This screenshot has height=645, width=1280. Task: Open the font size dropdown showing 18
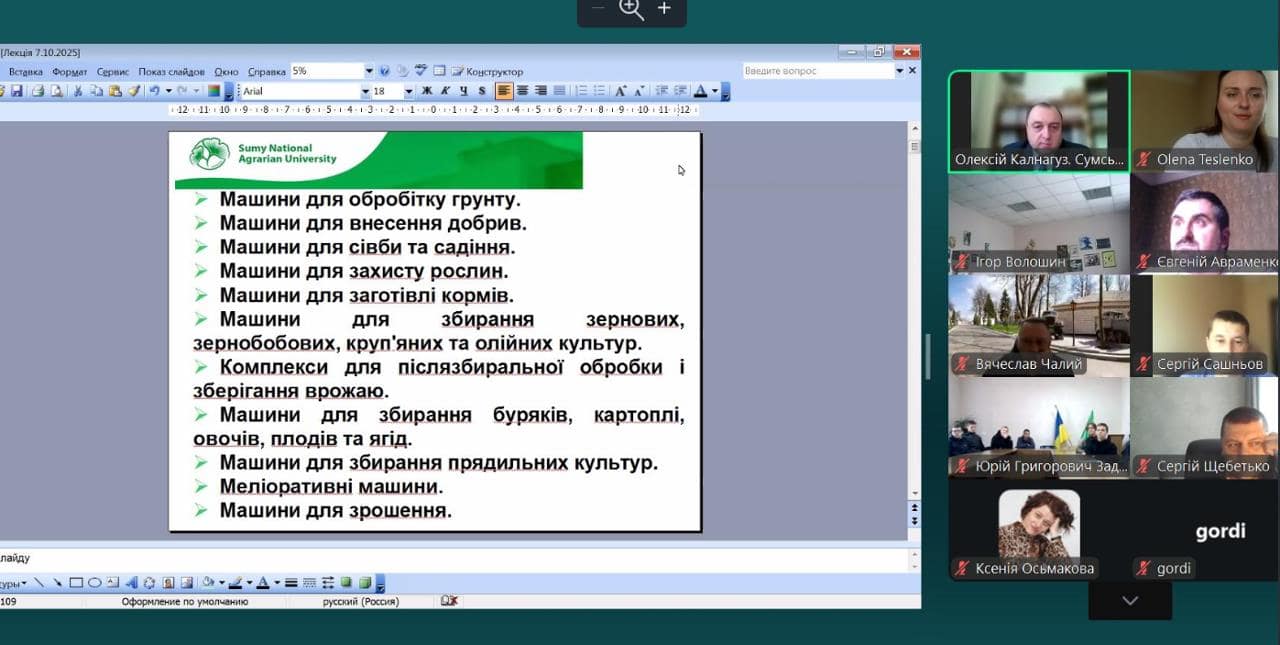[408, 91]
